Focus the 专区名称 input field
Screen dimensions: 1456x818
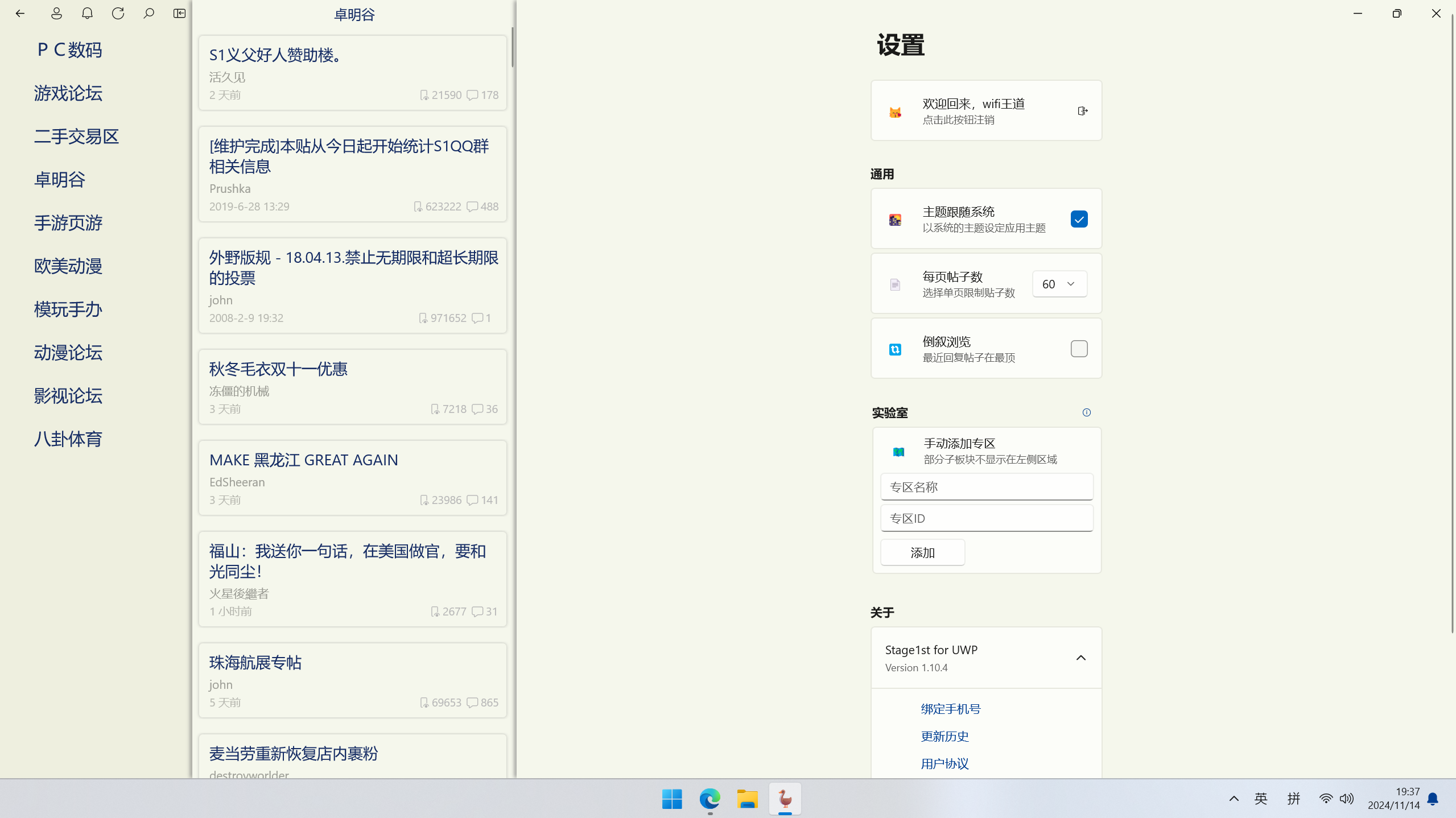(986, 487)
